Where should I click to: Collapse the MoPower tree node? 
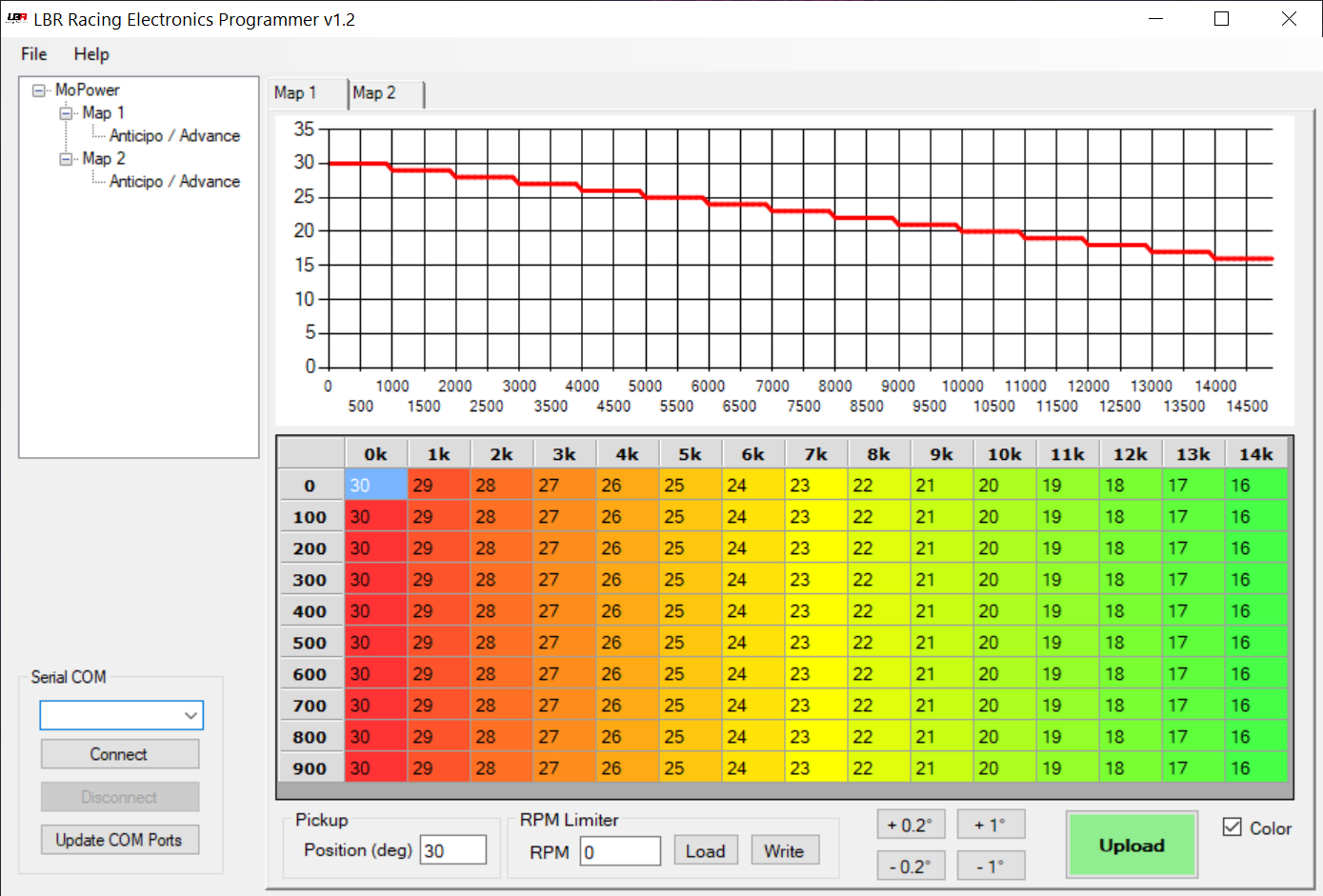click(x=39, y=90)
